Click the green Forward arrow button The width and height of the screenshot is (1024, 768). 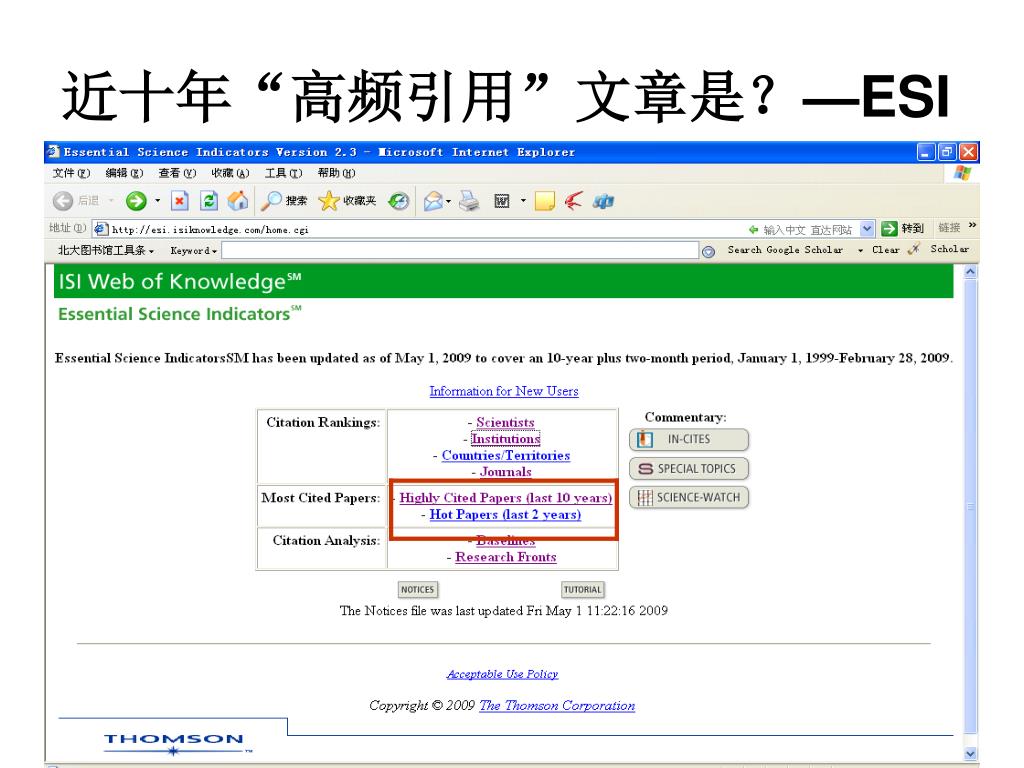136,201
